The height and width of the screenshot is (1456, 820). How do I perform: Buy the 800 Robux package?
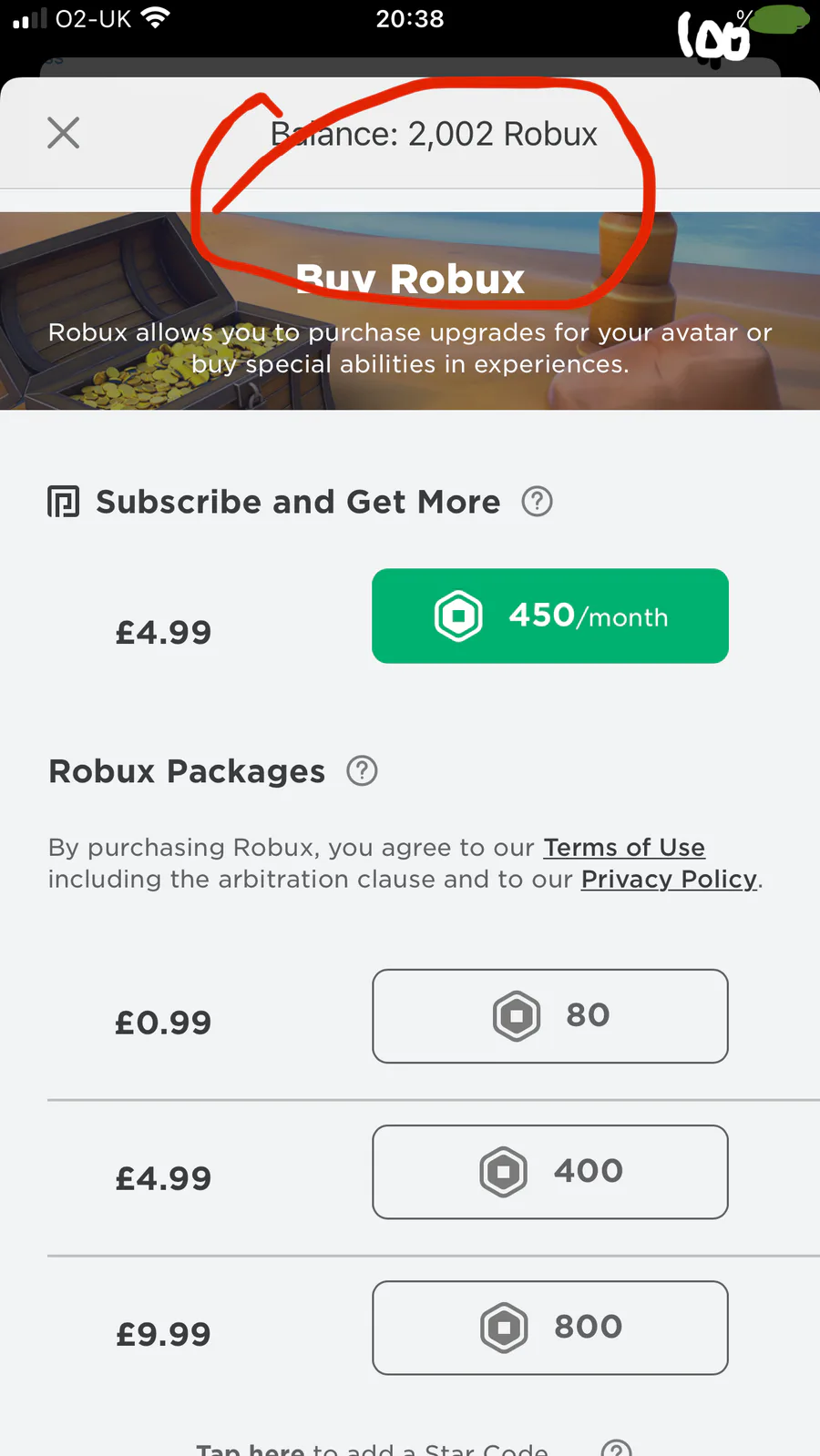pos(549,1328)
